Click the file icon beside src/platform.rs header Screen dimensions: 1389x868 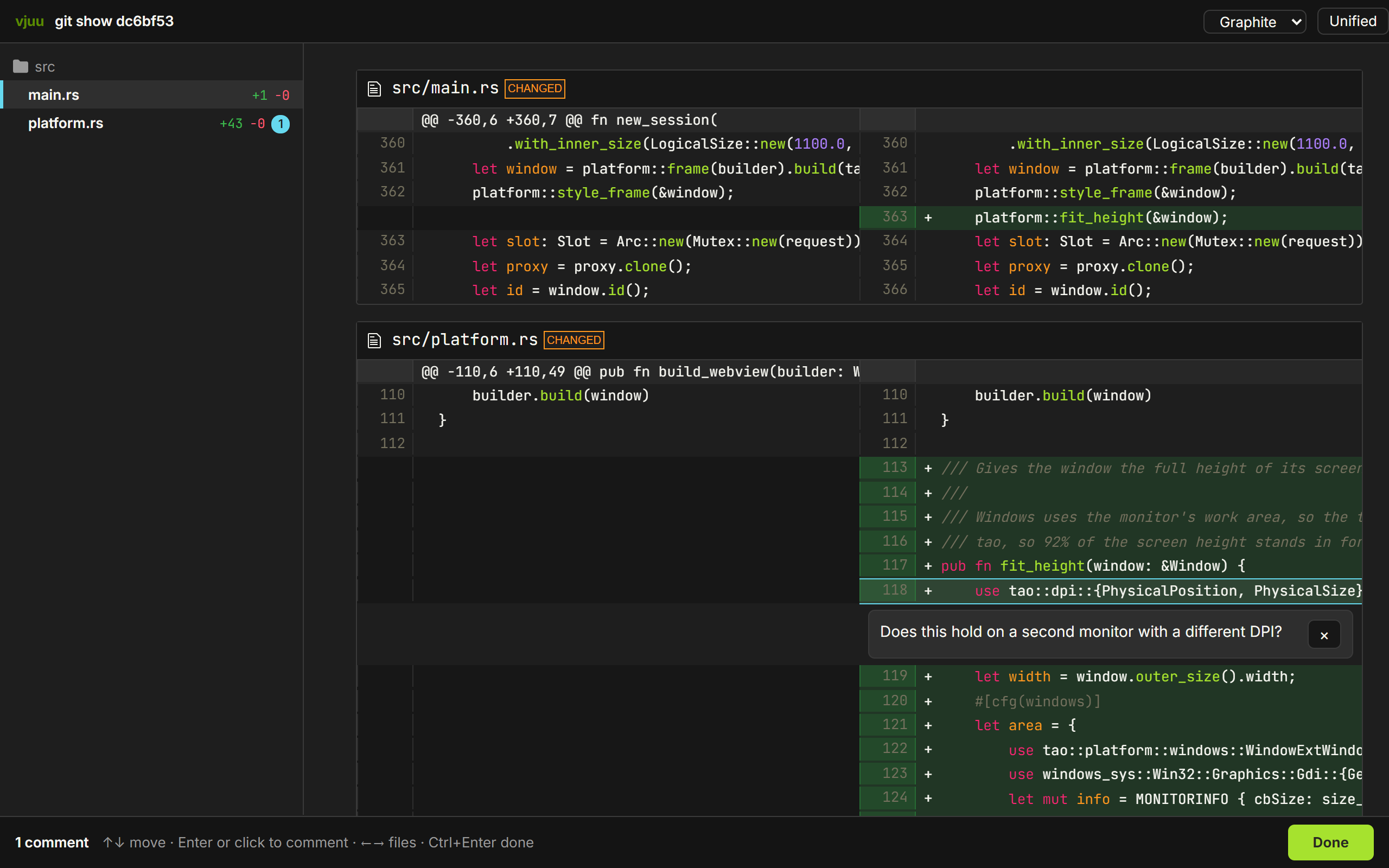tap(374, 341)
